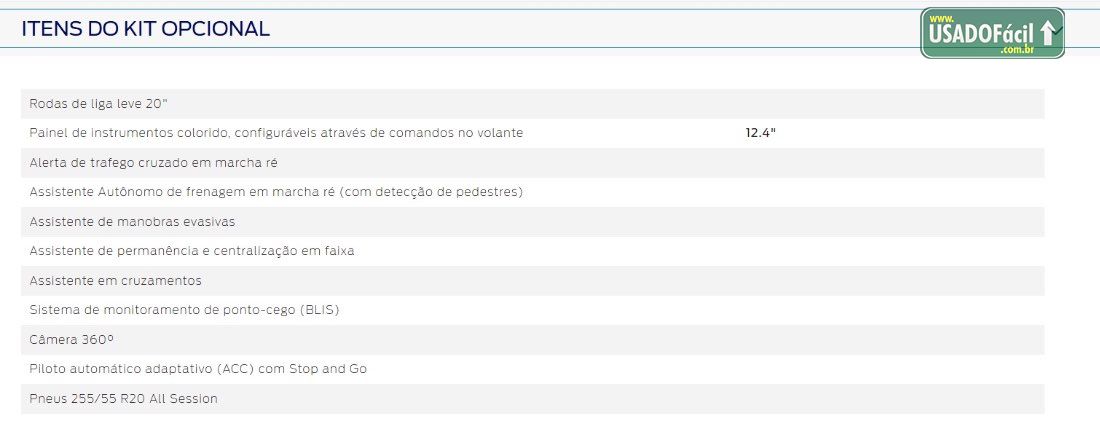Collapse the Itens do Kit Opcional chevron

tap(1058, 29)
